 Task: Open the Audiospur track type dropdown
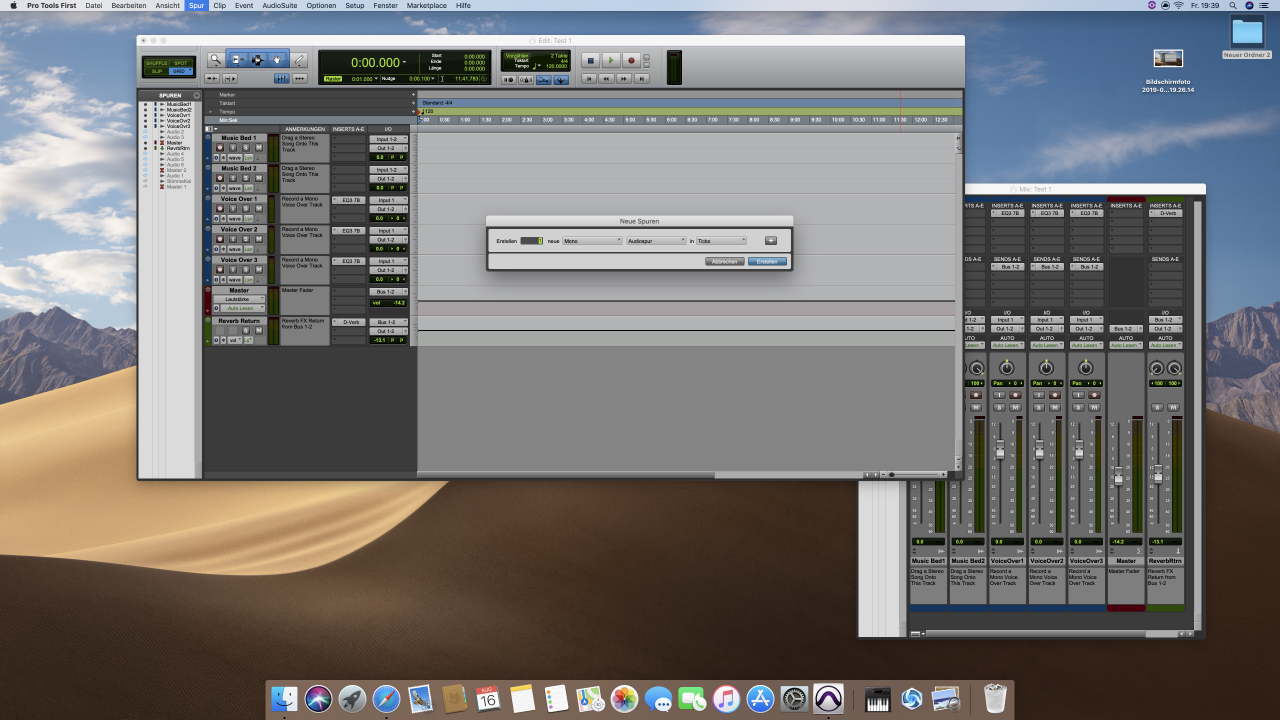[656, 241]
